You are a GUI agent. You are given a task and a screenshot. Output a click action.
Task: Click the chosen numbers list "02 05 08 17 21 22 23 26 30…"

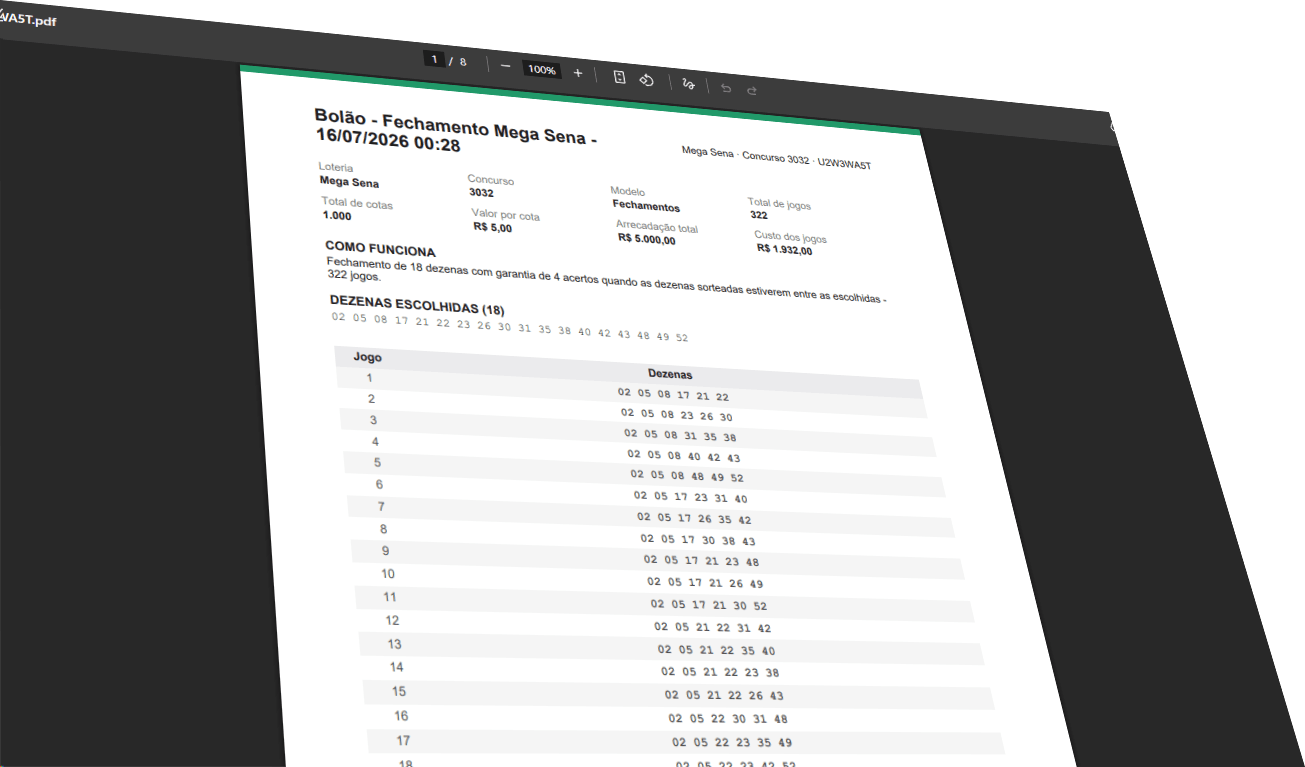pyautogui.click(x=510, y=327)
